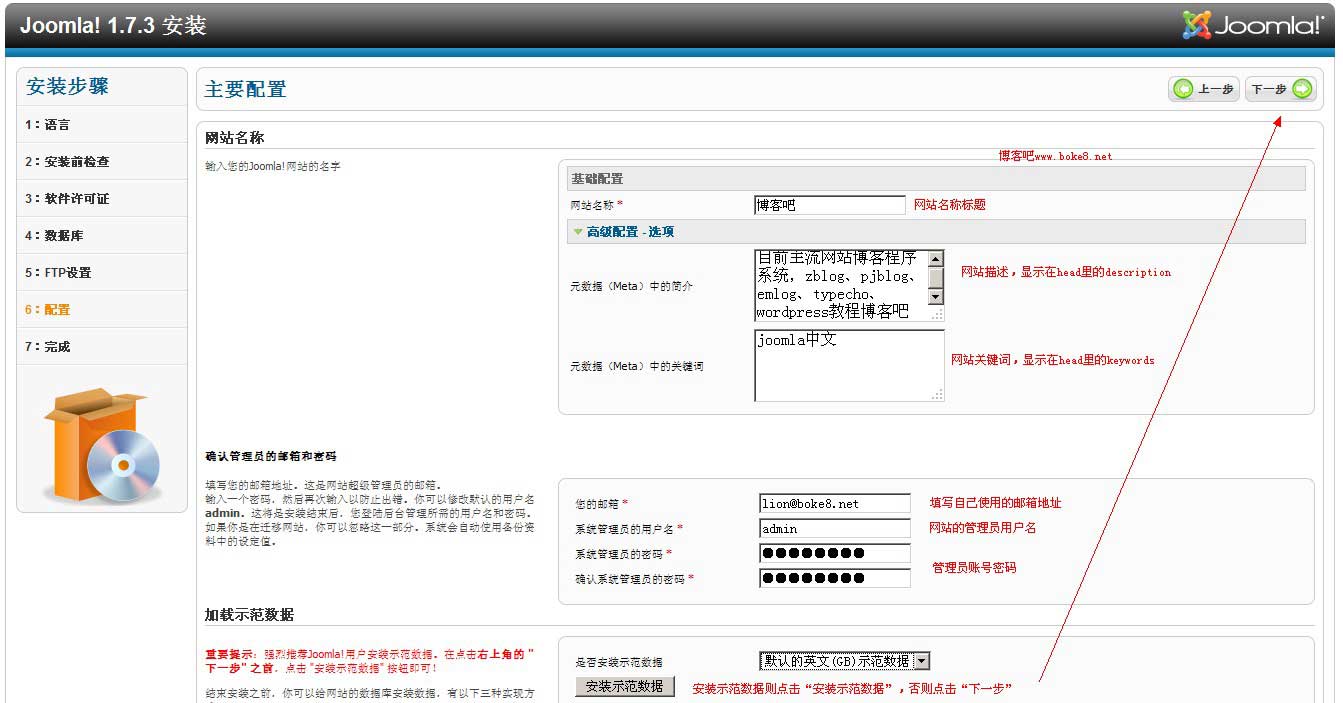Select step 7: 完成
This screenshot has height=703, width=1343.
click(x=102, y=347)
